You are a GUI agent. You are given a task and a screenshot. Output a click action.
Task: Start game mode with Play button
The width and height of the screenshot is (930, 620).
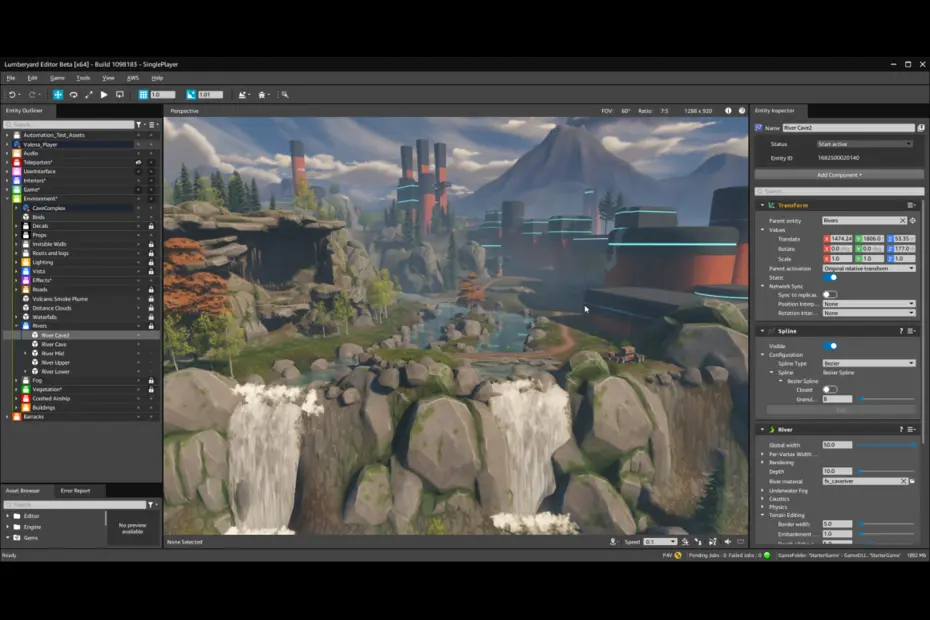coord(104,94)
